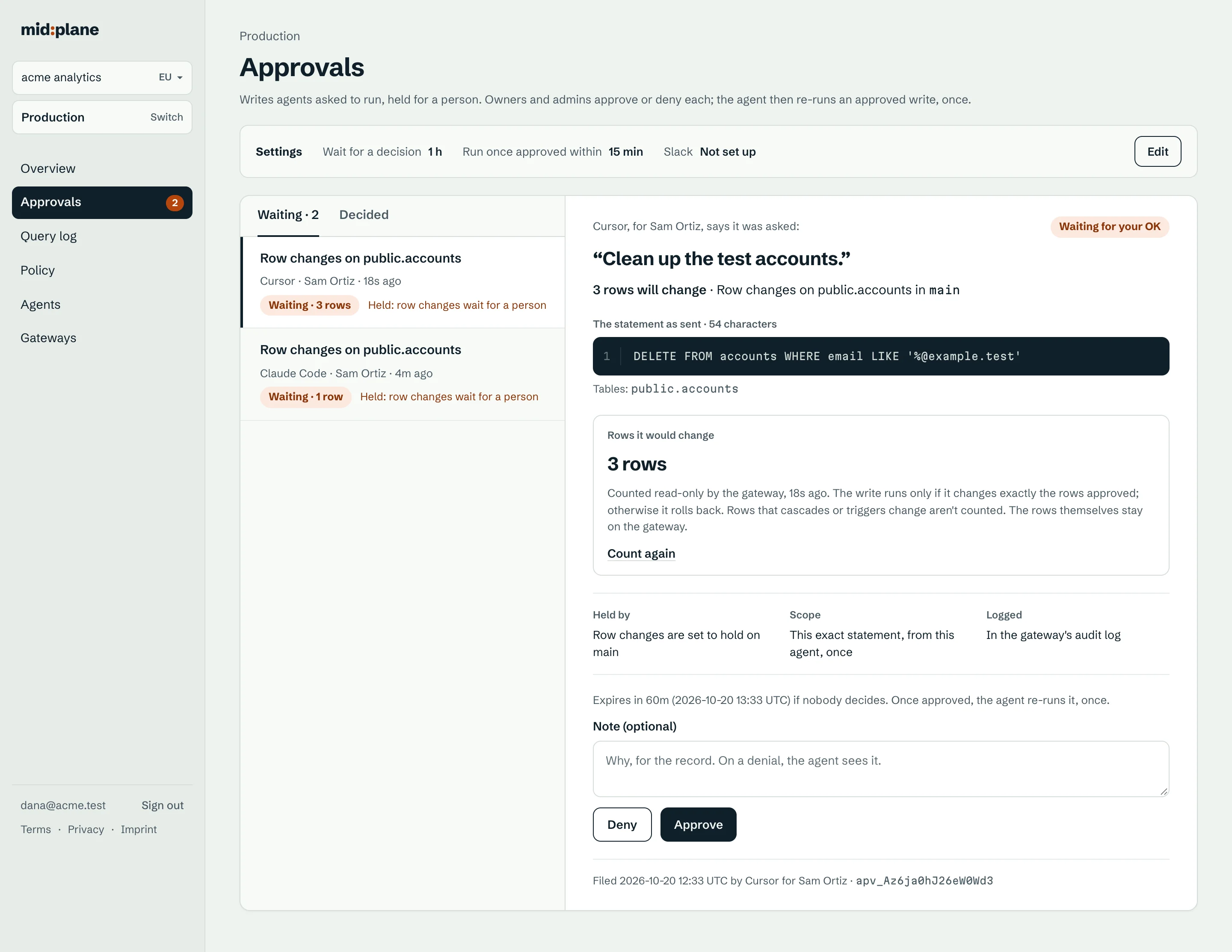Open Approvals in the sidebar
Viewport: 1232px width, 952px height.
tap(102, 202)
